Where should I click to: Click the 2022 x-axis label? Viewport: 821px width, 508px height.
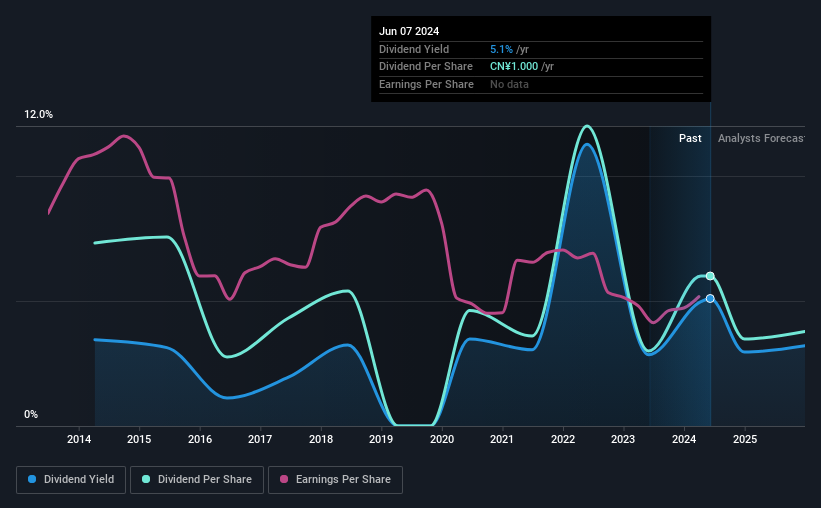point(563,439)
